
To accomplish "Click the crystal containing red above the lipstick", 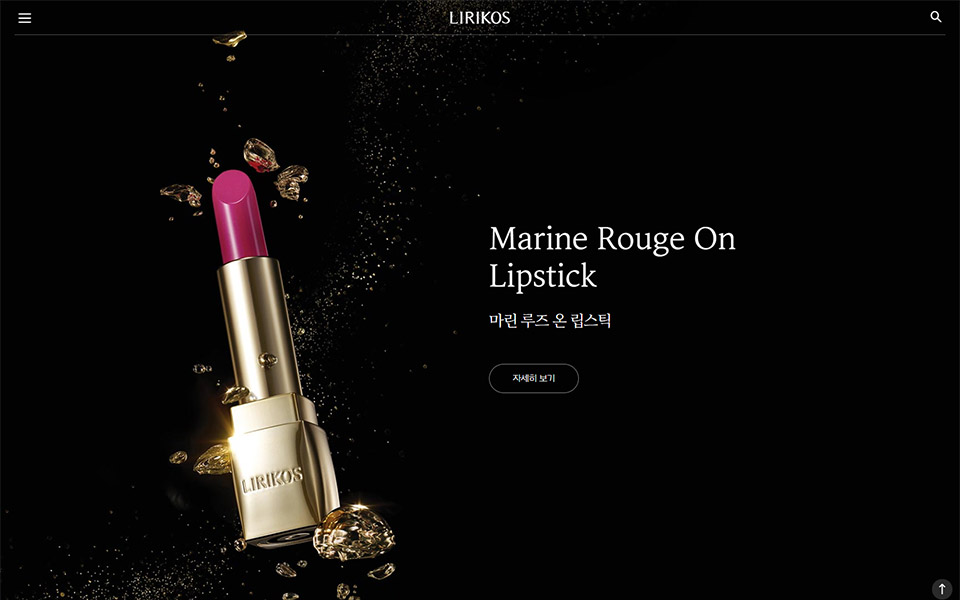I will 260,156.
